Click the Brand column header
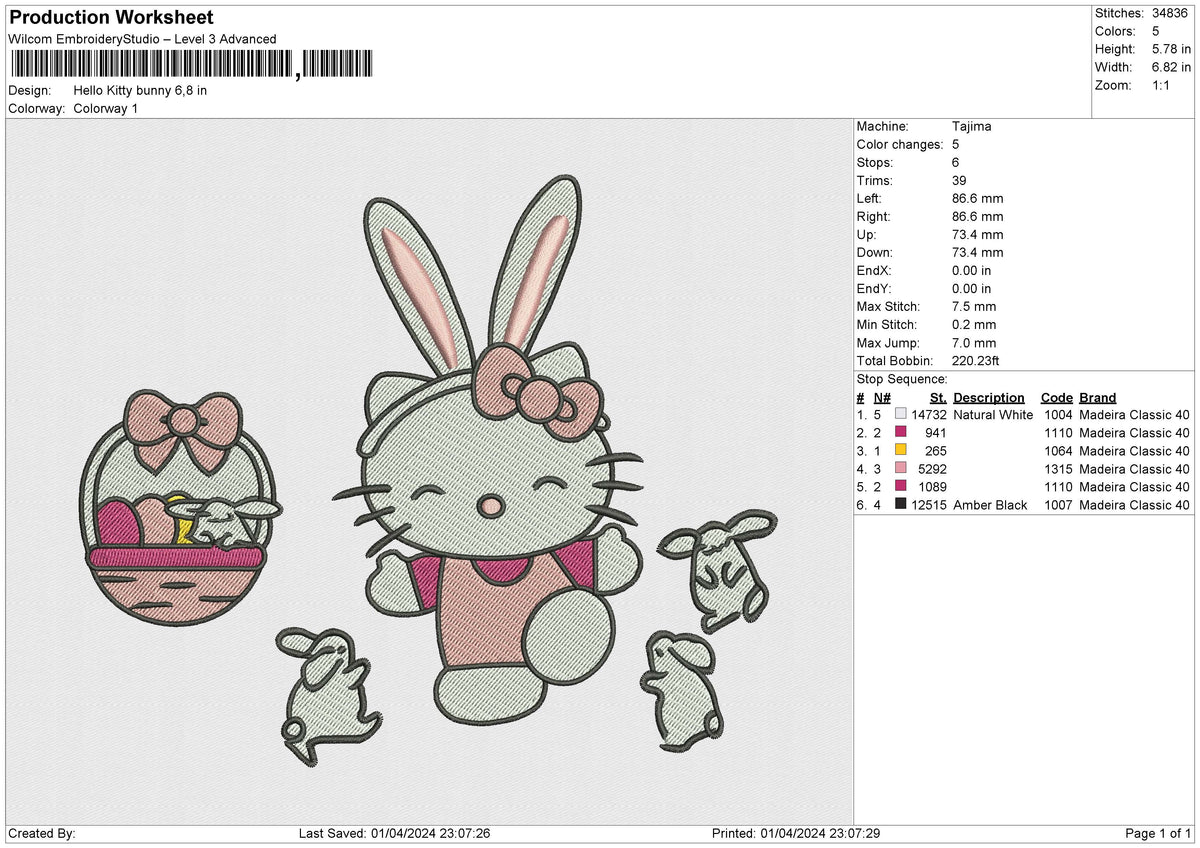 [1097, 397]
